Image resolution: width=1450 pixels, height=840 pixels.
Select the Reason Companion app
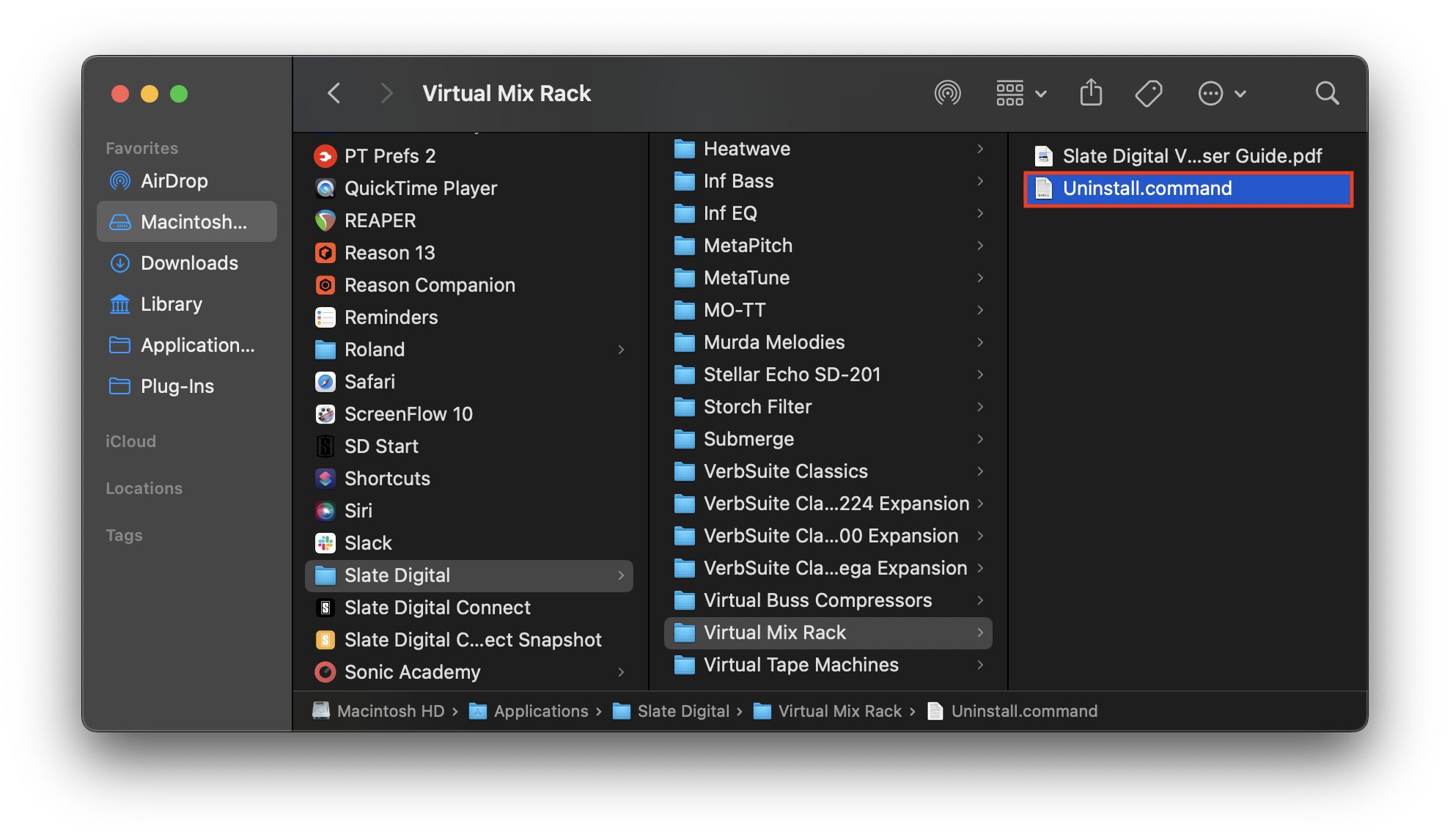point(469,285)
